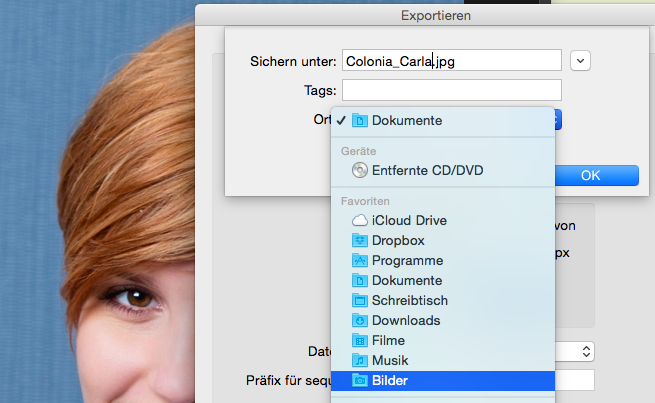Open the Dateiformat popup stepper arrows

(x=586, y=352)
